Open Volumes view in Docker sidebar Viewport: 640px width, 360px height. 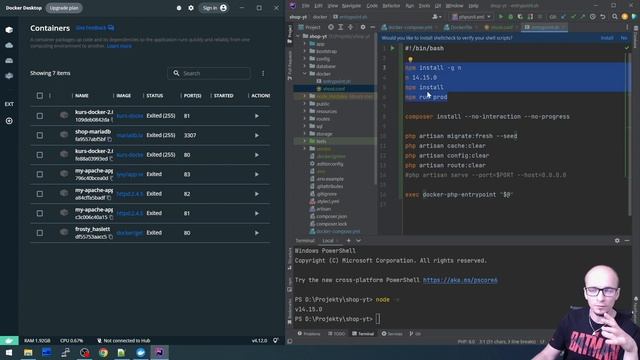tap(9, 60)
